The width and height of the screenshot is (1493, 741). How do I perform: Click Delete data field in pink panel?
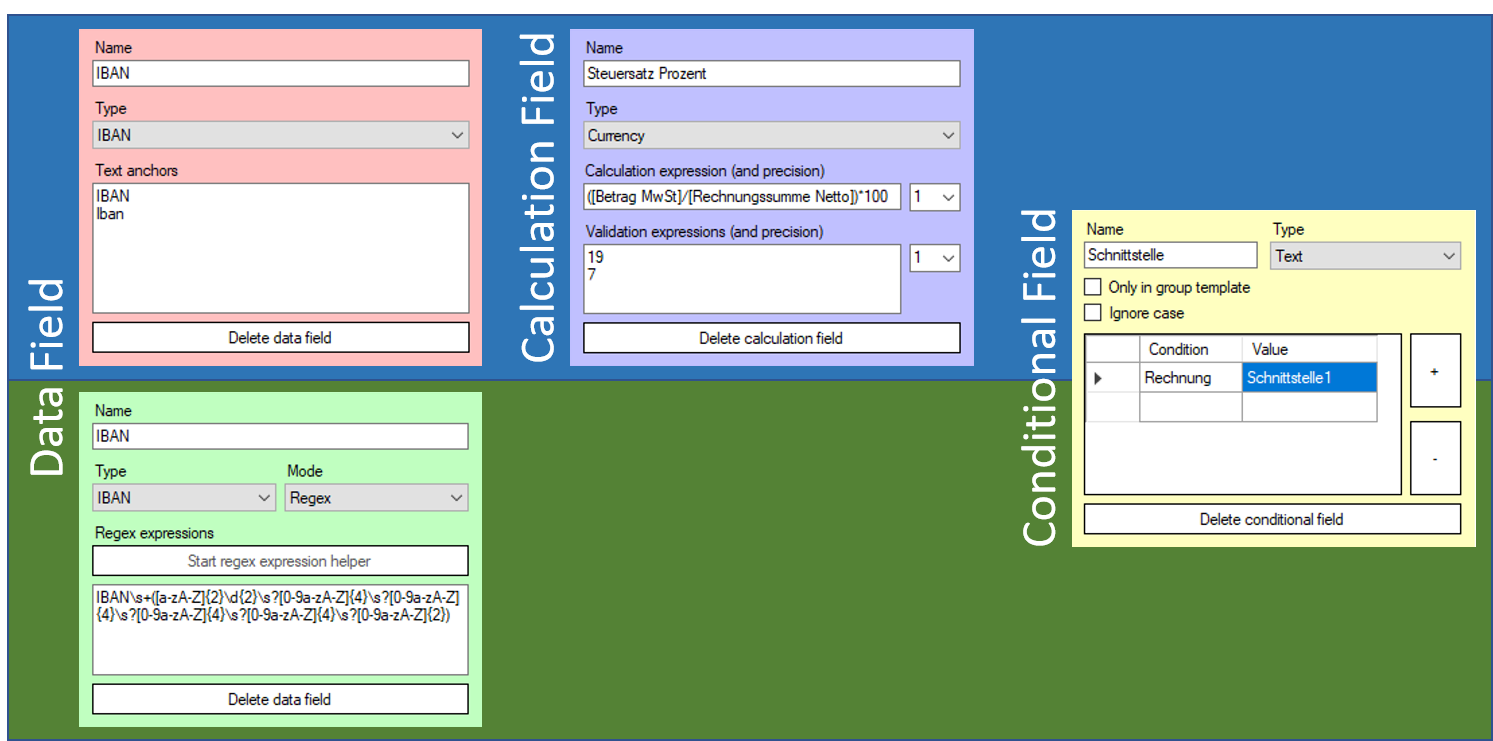280,337
